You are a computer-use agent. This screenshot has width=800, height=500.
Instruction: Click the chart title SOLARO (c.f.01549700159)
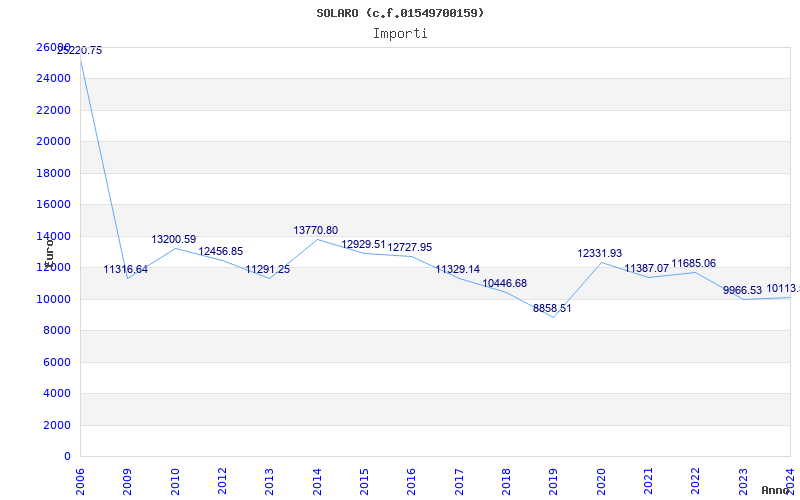coord(400,13)
